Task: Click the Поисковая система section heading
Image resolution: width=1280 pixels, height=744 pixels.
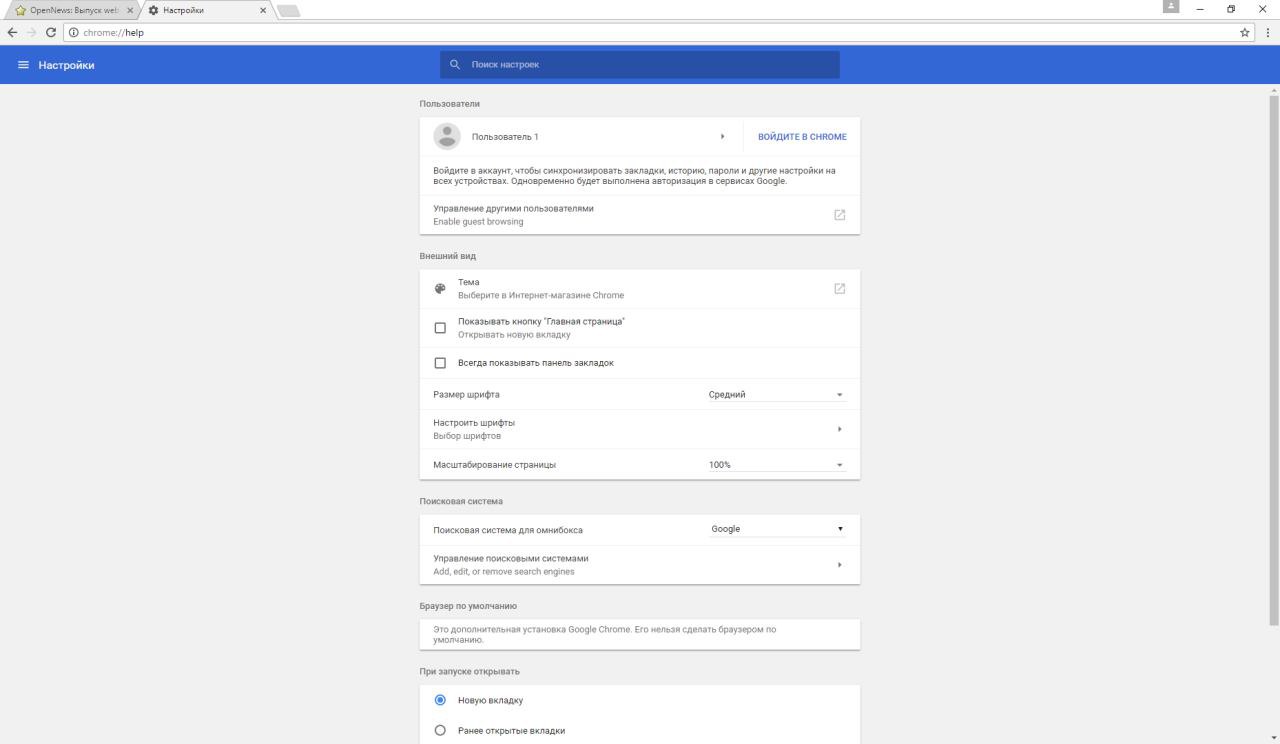Action: 461,501
